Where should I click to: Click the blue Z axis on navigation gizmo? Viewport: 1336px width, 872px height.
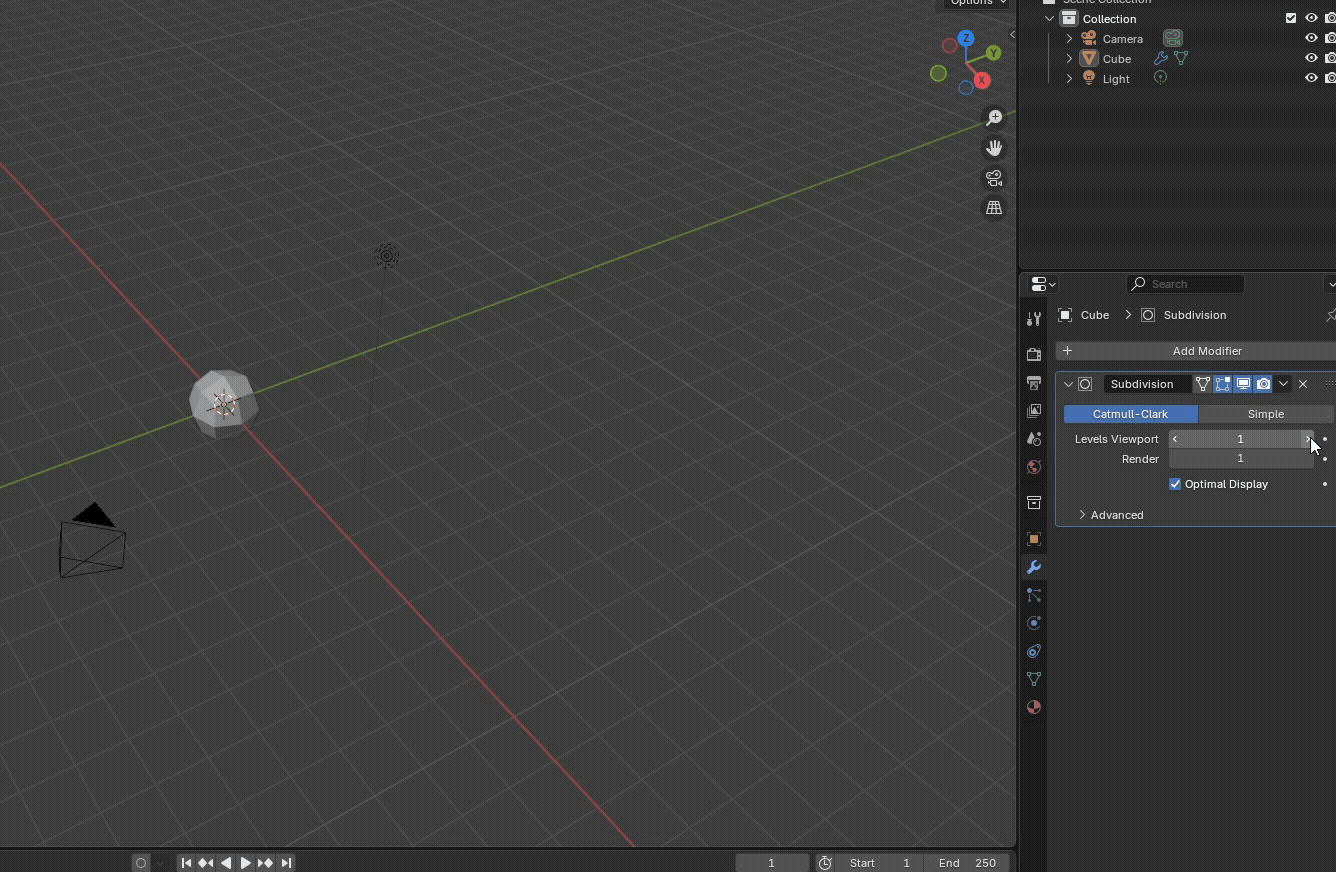[x=965, y=38]
